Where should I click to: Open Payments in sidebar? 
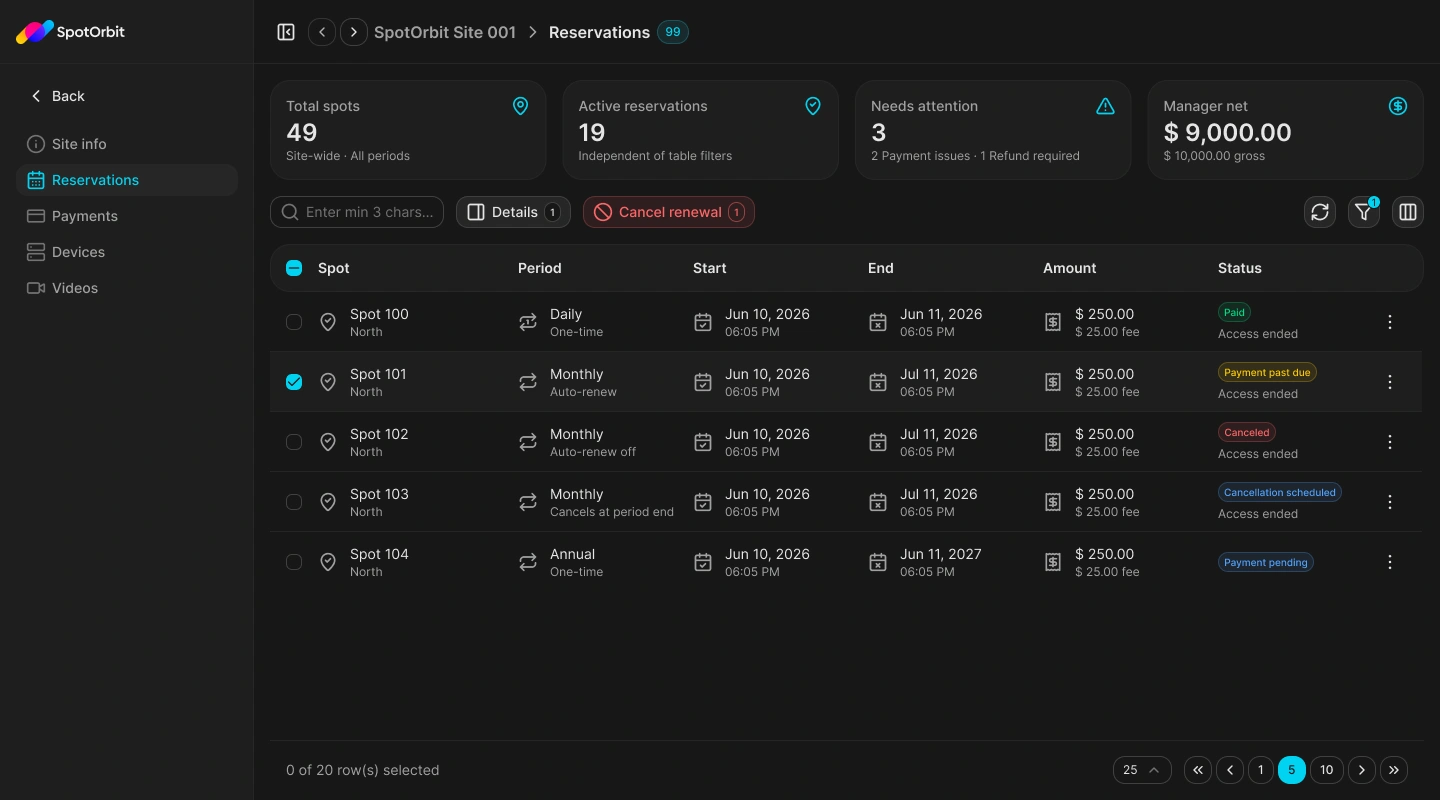[x=127, y=216]
